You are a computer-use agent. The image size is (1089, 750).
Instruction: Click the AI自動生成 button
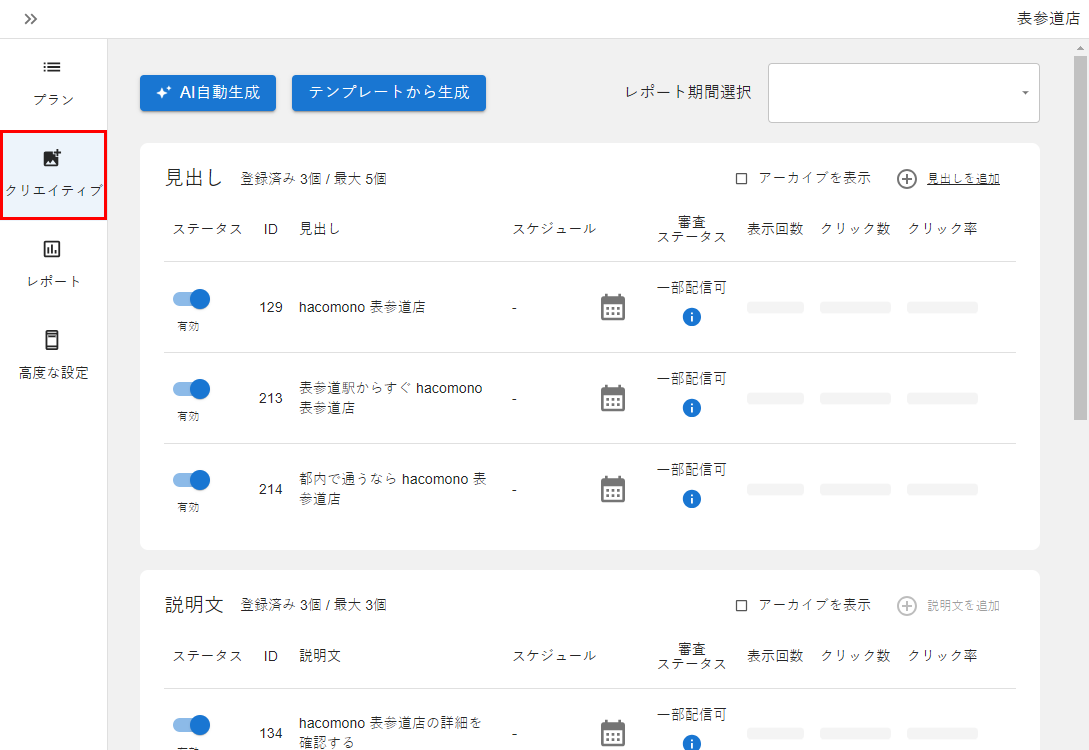208,93
